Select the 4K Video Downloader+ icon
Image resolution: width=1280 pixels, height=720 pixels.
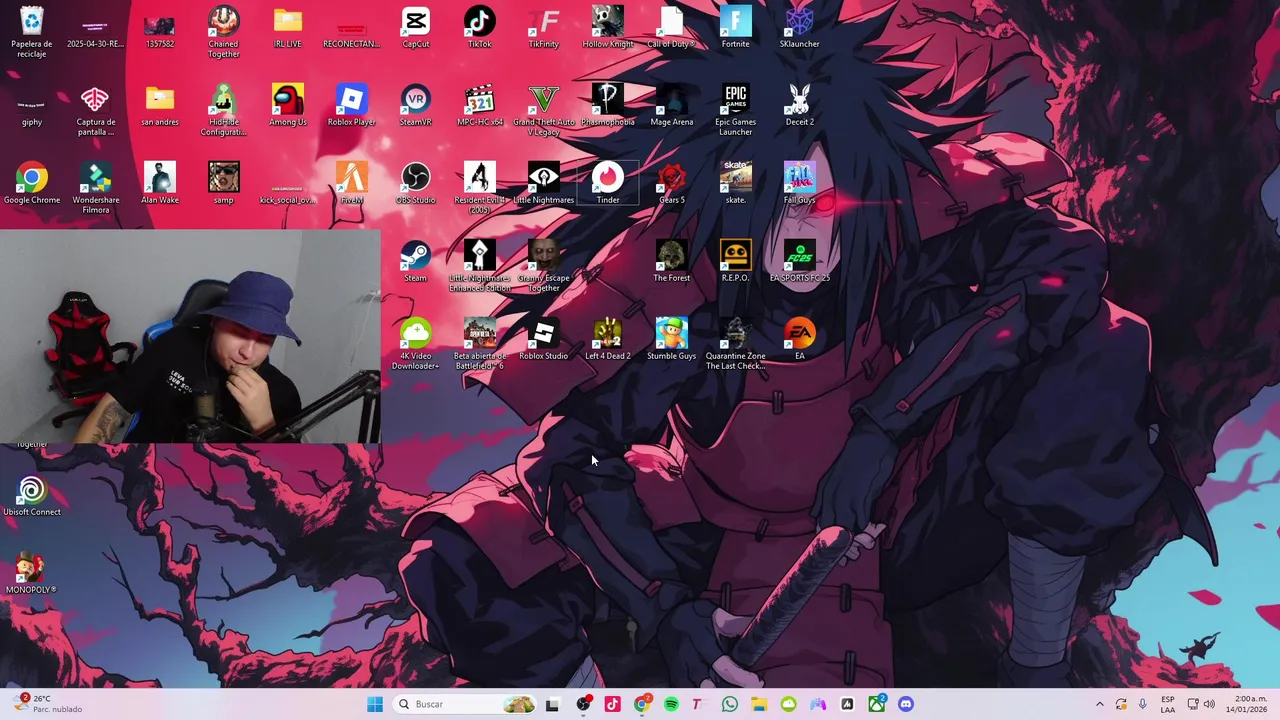(416, 344)
